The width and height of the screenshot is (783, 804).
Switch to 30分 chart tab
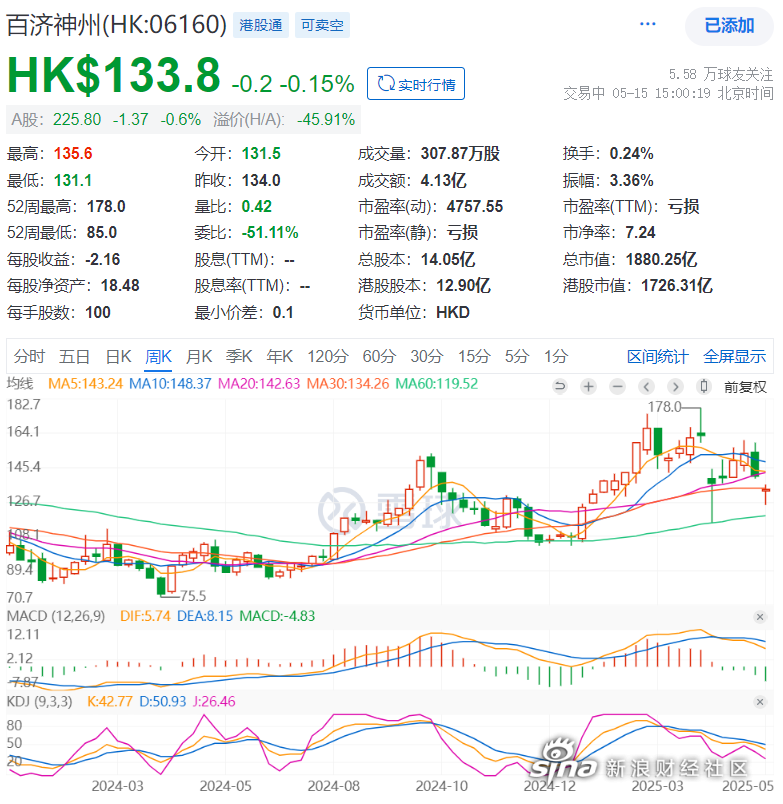pyautogui.click(x=427, y=356)
